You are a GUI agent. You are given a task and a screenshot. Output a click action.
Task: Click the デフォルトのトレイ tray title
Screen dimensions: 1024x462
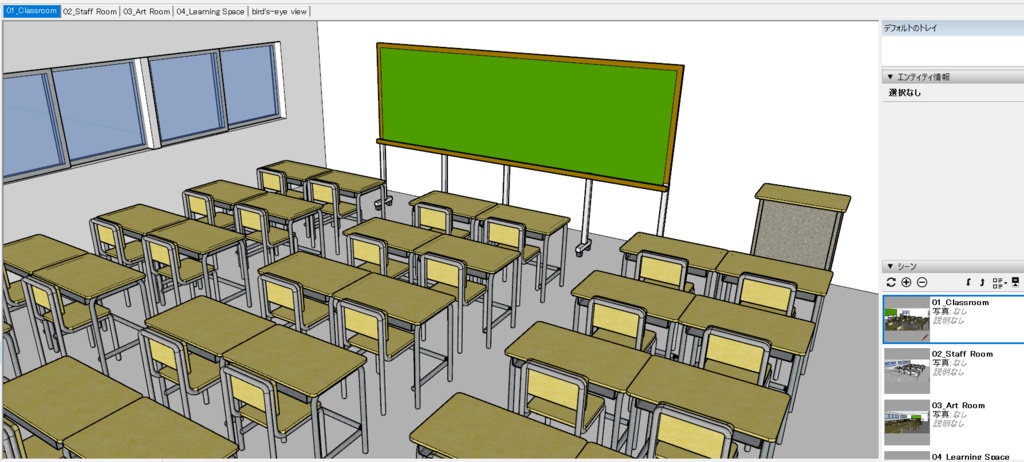(x=910, y=28)
